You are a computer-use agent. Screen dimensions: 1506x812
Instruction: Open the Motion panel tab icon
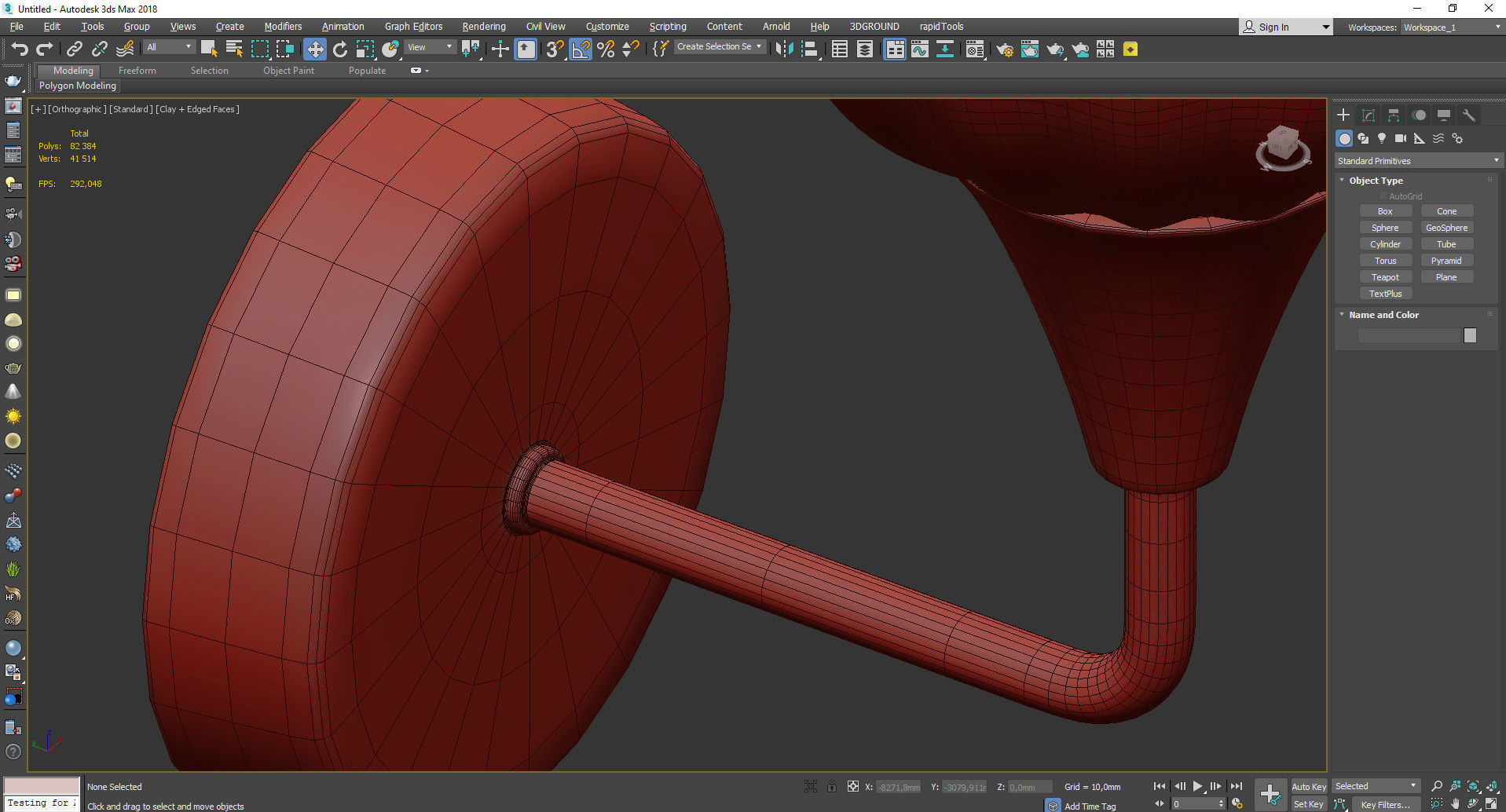click(1419, 115)
